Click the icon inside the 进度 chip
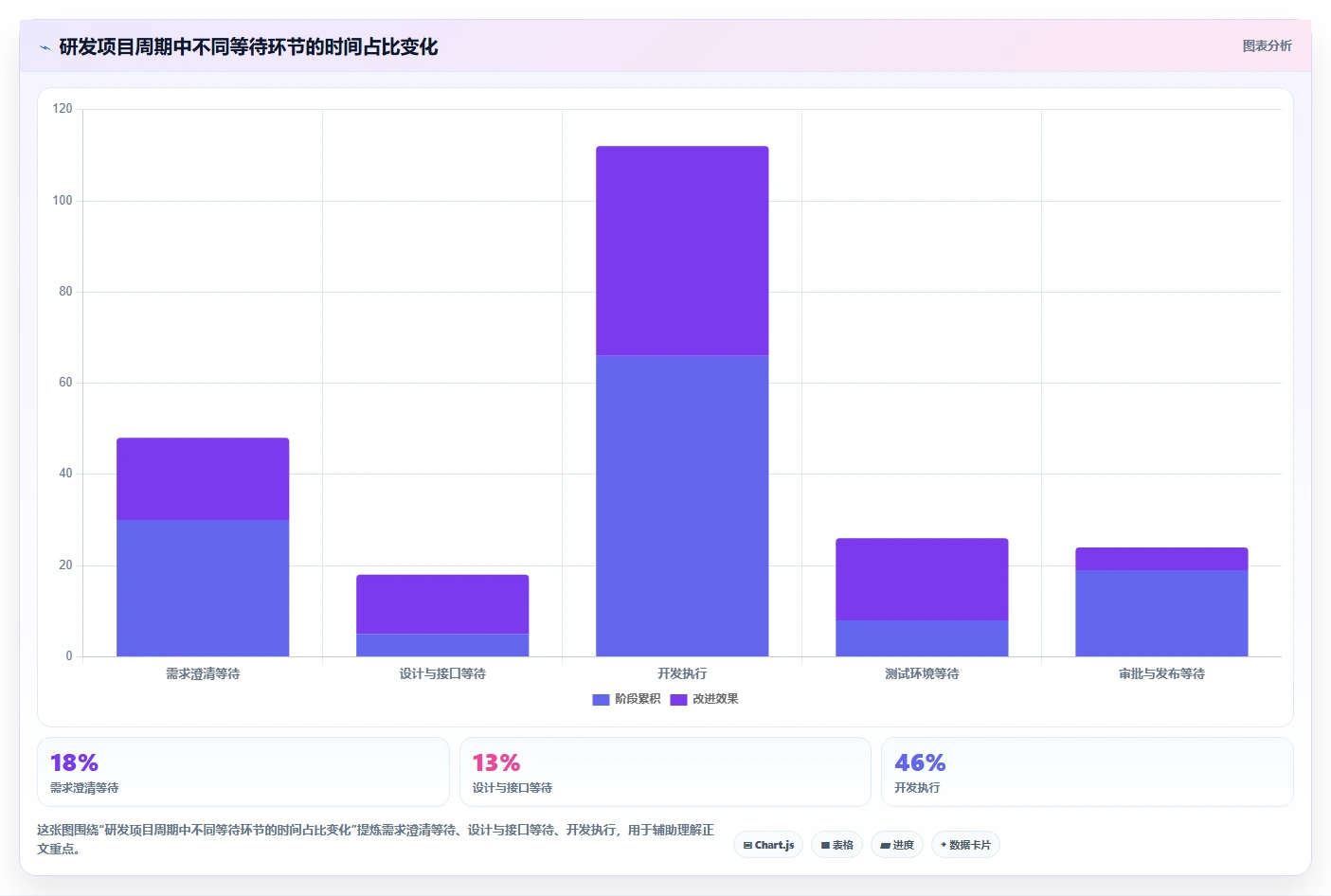Viewport: 1331px width, 896px height. [x=885, y=845]
